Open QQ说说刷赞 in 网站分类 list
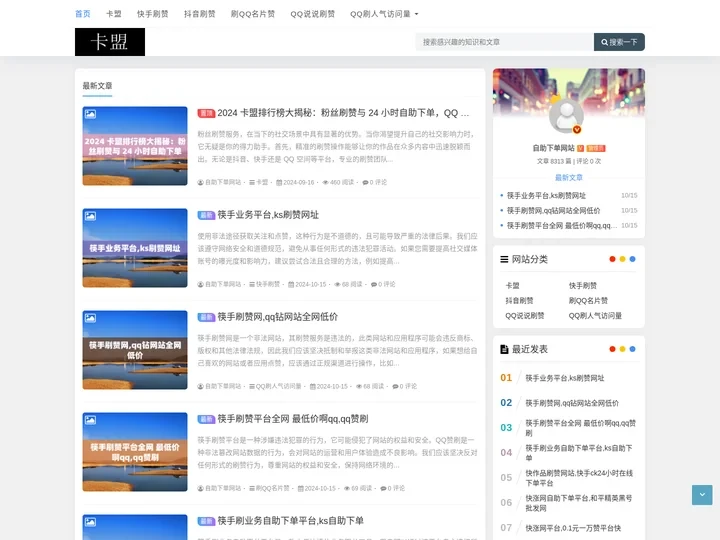This screenshot has height=540, width=720. (524, 316)
